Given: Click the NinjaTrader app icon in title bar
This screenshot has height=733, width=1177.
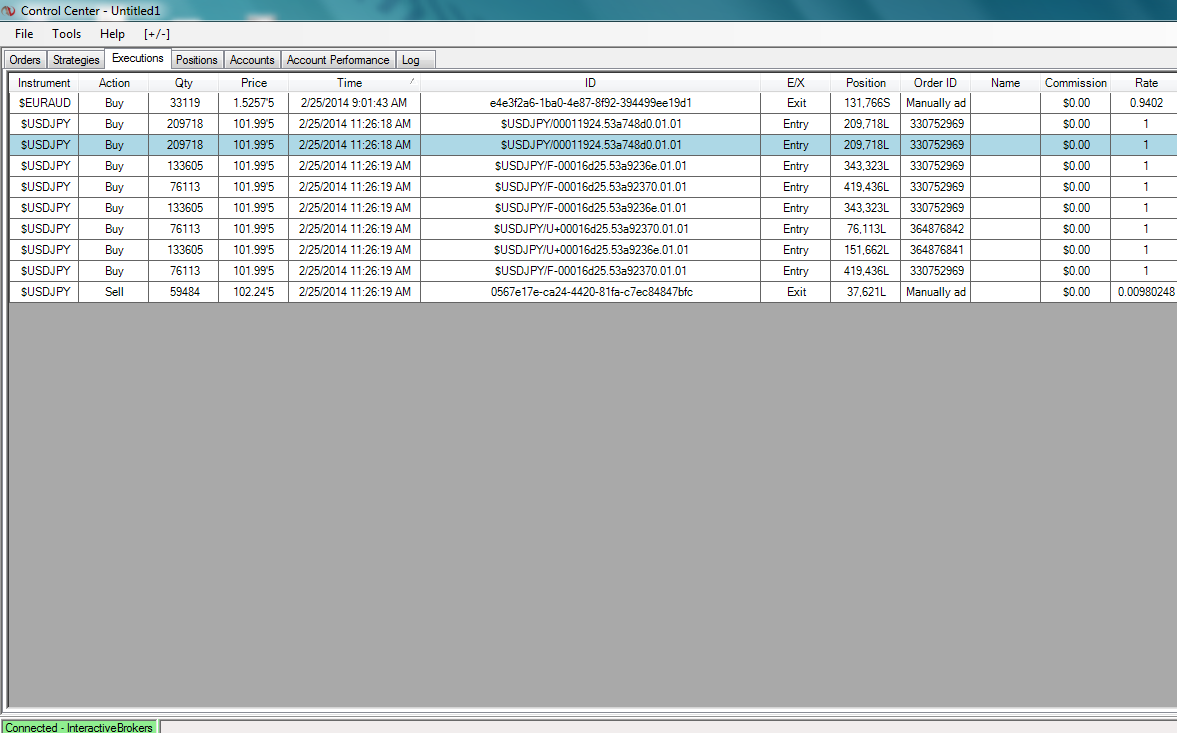Looking at the screenshot, I should click(8, 11).
